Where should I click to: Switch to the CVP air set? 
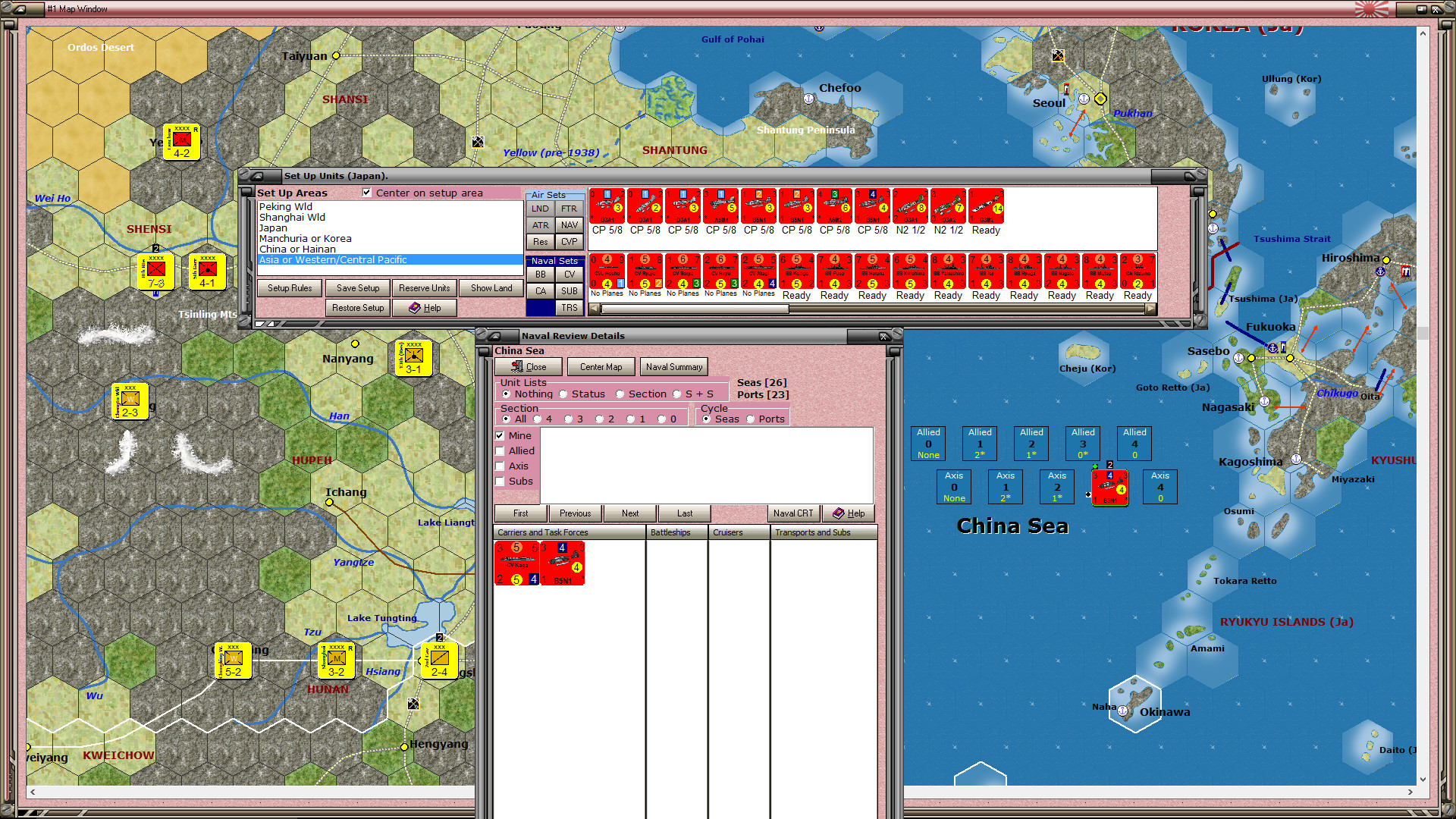pyautogui.click(x=569, y=242)
